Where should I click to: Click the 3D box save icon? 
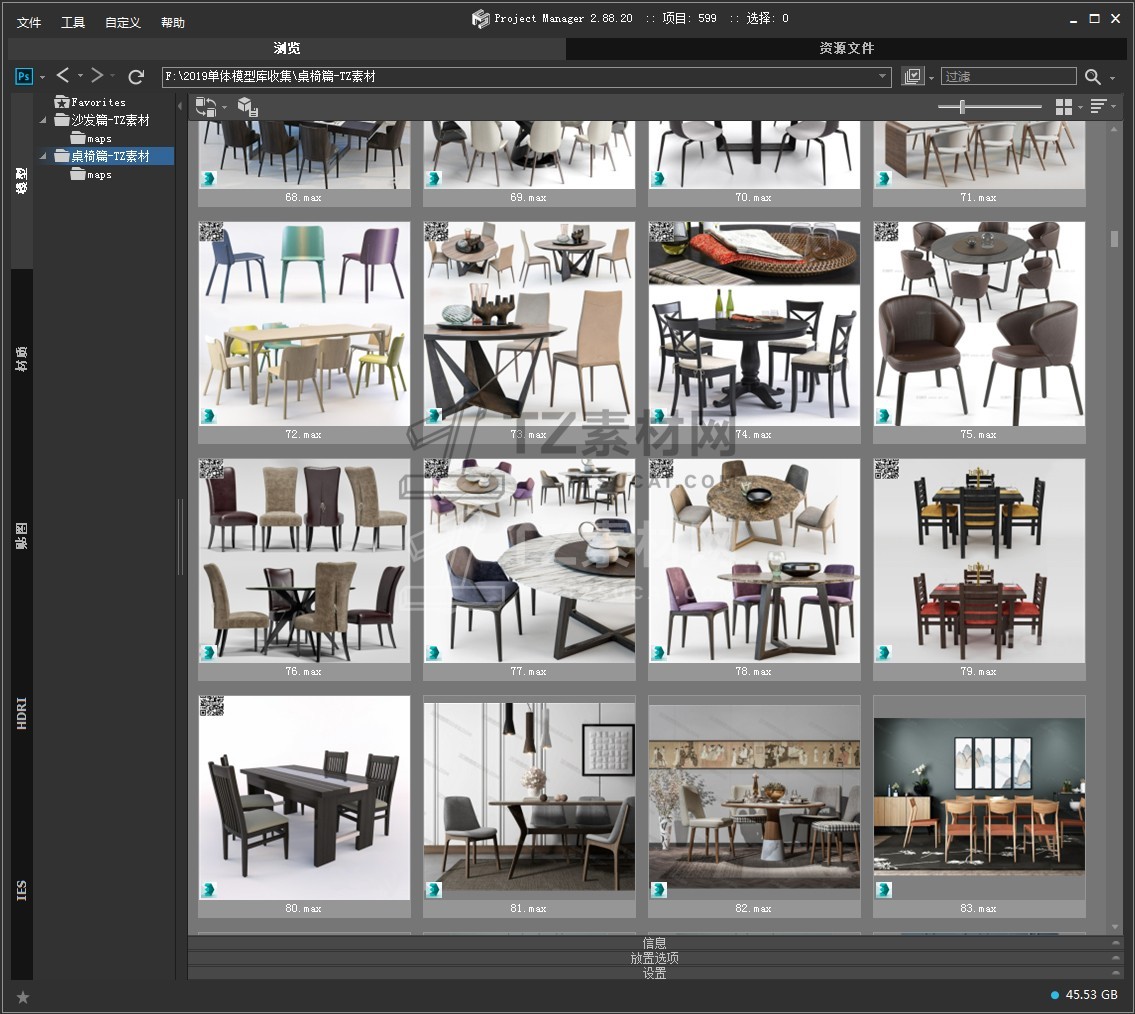point(248,107)
